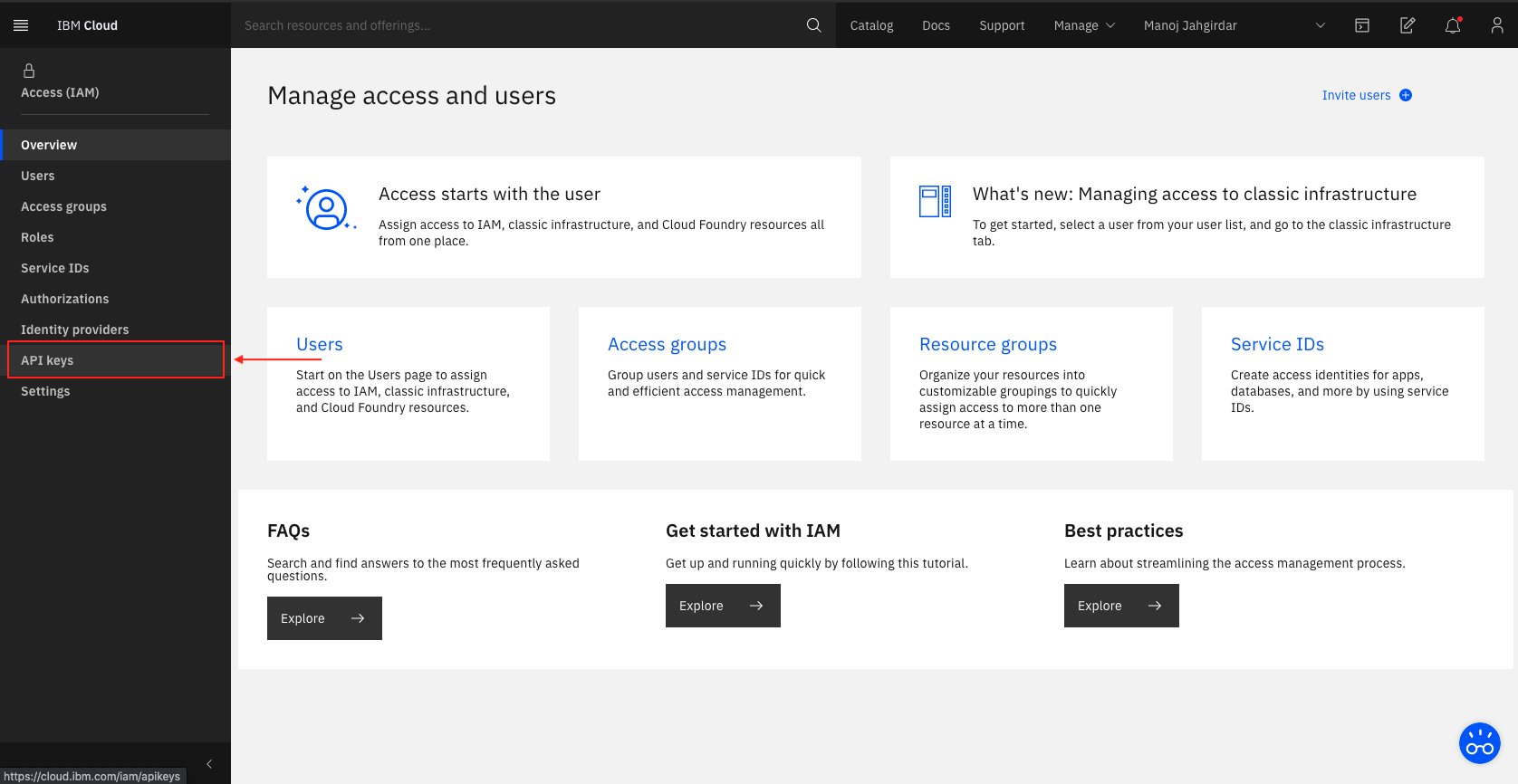Open Service IDs in the sidebar
The height and width of the screenshot is (784, 1518).
[x=115, y=268]
